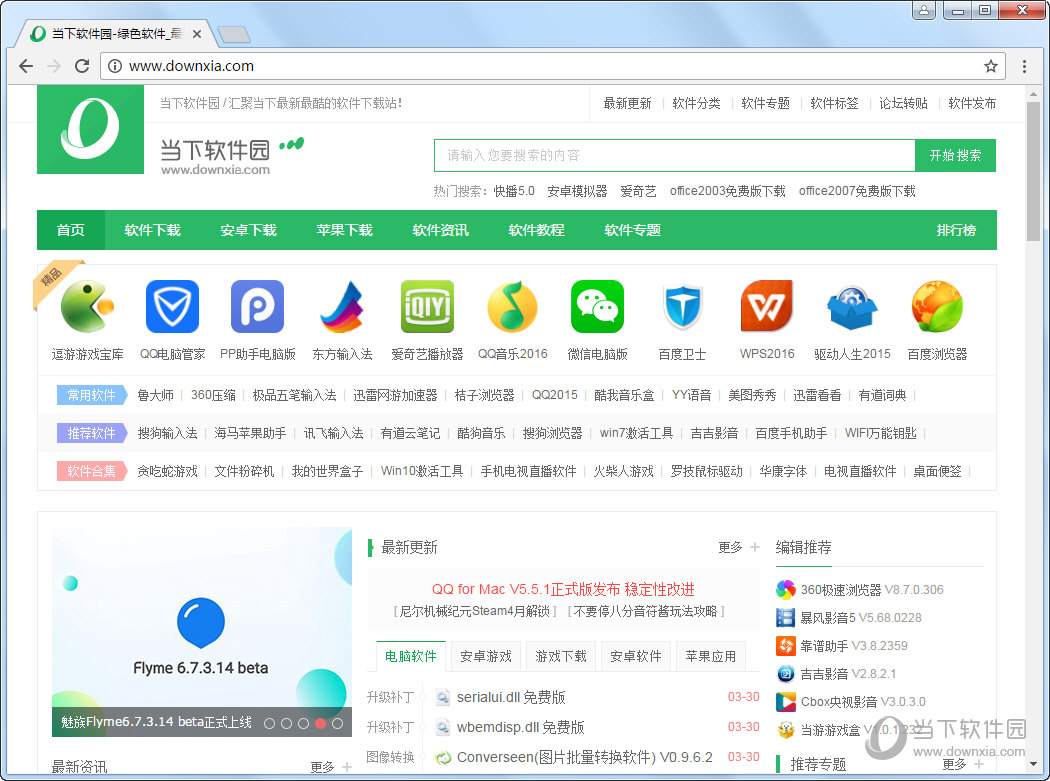Click the vertical scrollbar thumb
The image size is (1050, 781).
(1034, 171)
